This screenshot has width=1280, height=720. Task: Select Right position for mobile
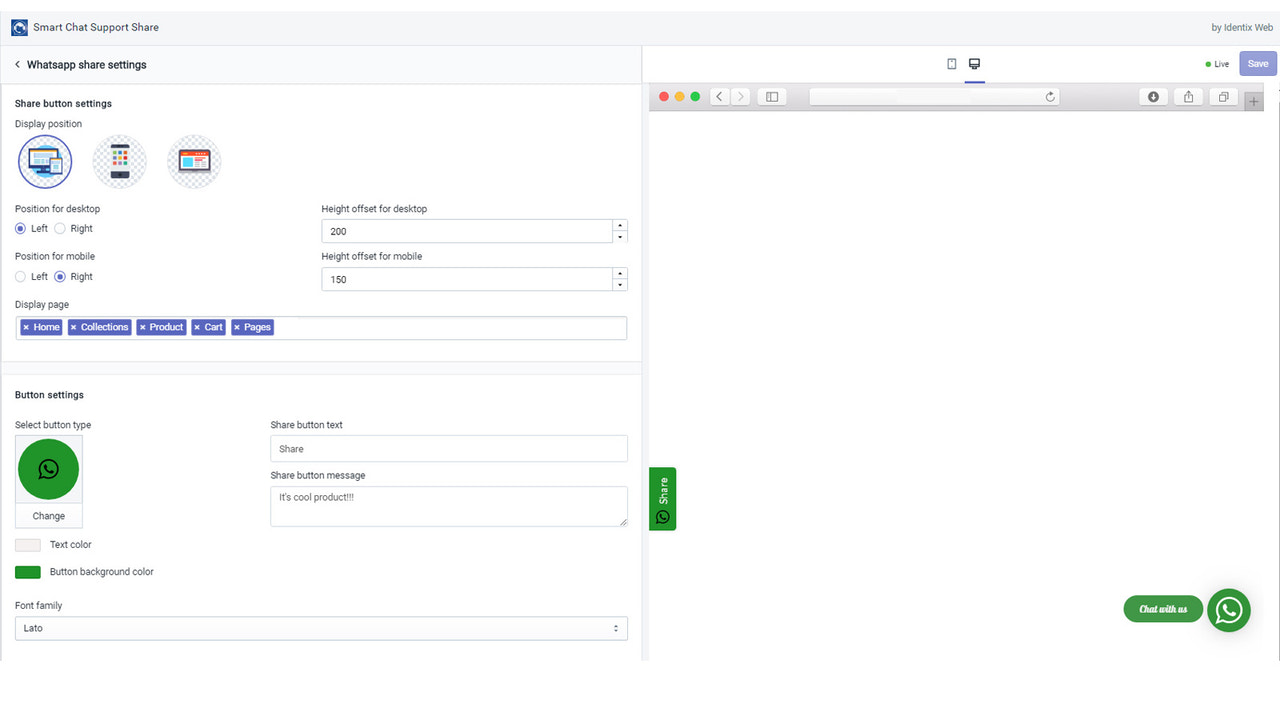59,276
